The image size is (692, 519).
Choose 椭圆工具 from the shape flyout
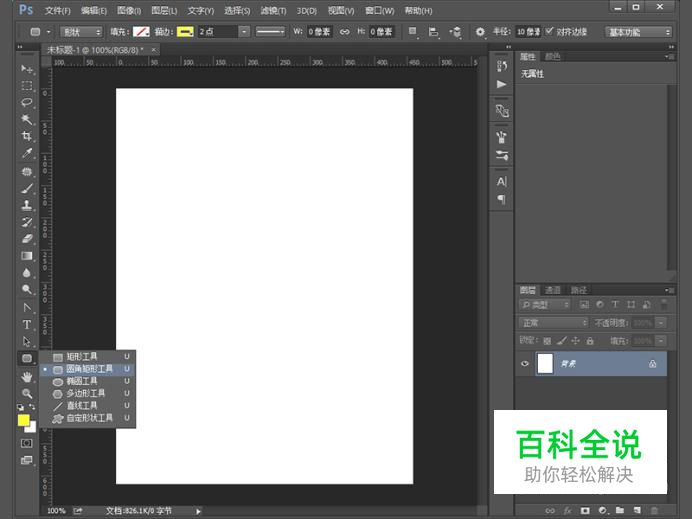[82, 381]
